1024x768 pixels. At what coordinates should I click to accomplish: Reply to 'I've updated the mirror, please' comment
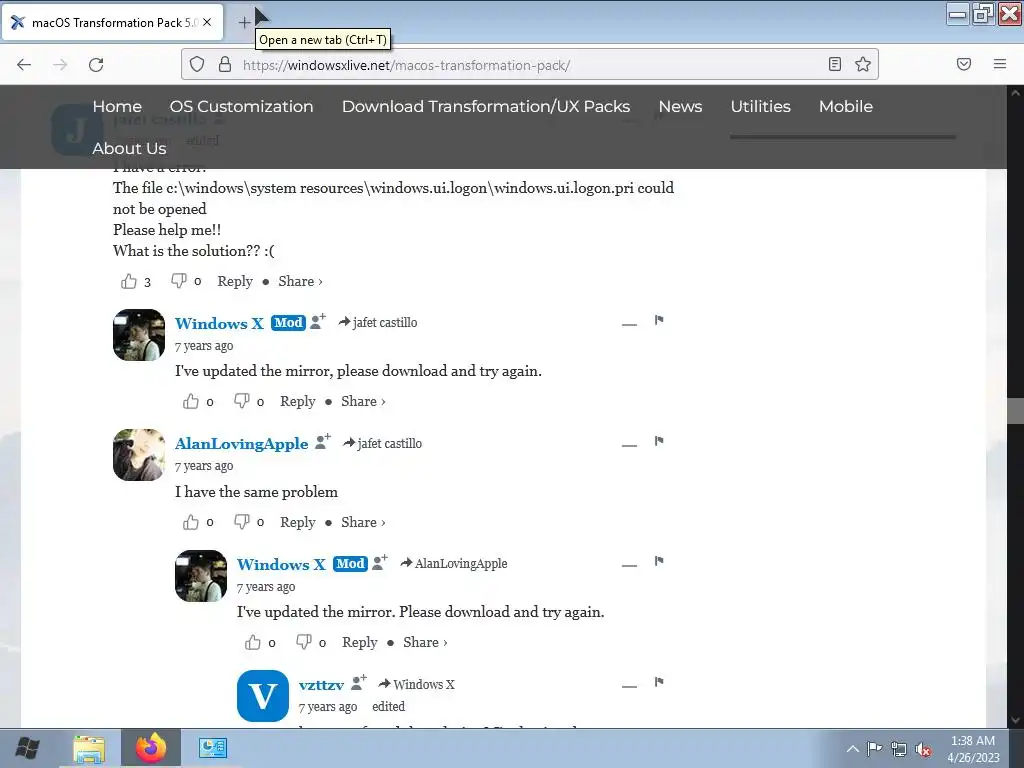(x=298, y=402)
